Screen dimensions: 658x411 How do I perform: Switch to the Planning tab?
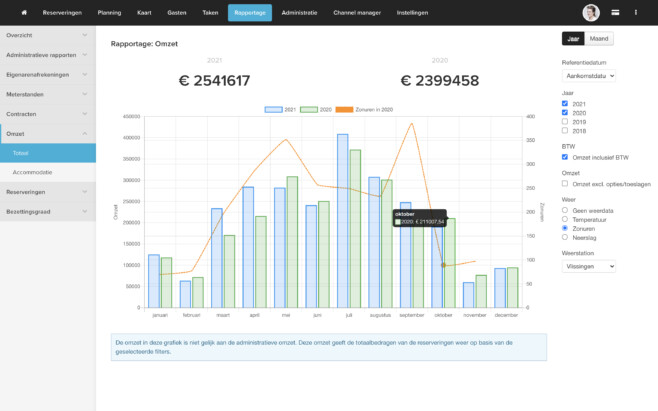point(111,13)
